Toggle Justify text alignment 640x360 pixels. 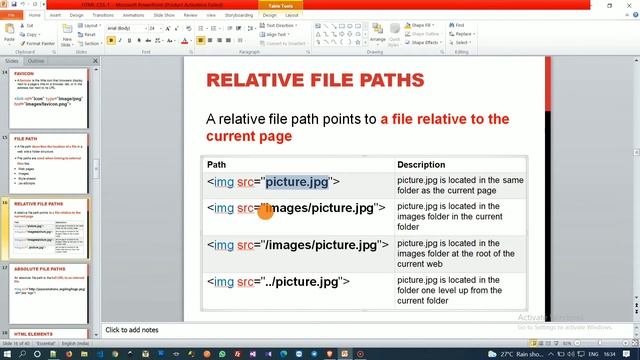[228, 40]
